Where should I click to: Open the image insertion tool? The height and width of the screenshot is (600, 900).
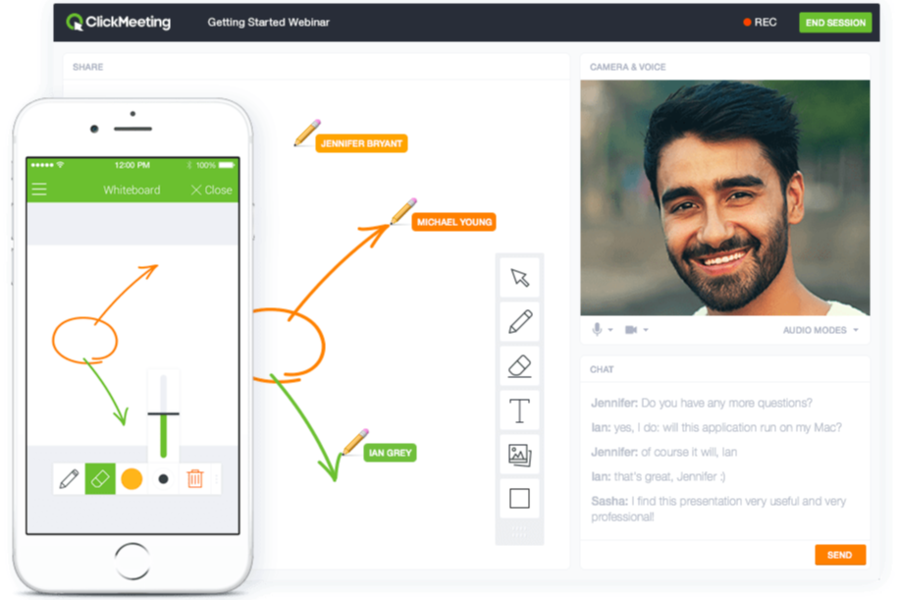519,453
